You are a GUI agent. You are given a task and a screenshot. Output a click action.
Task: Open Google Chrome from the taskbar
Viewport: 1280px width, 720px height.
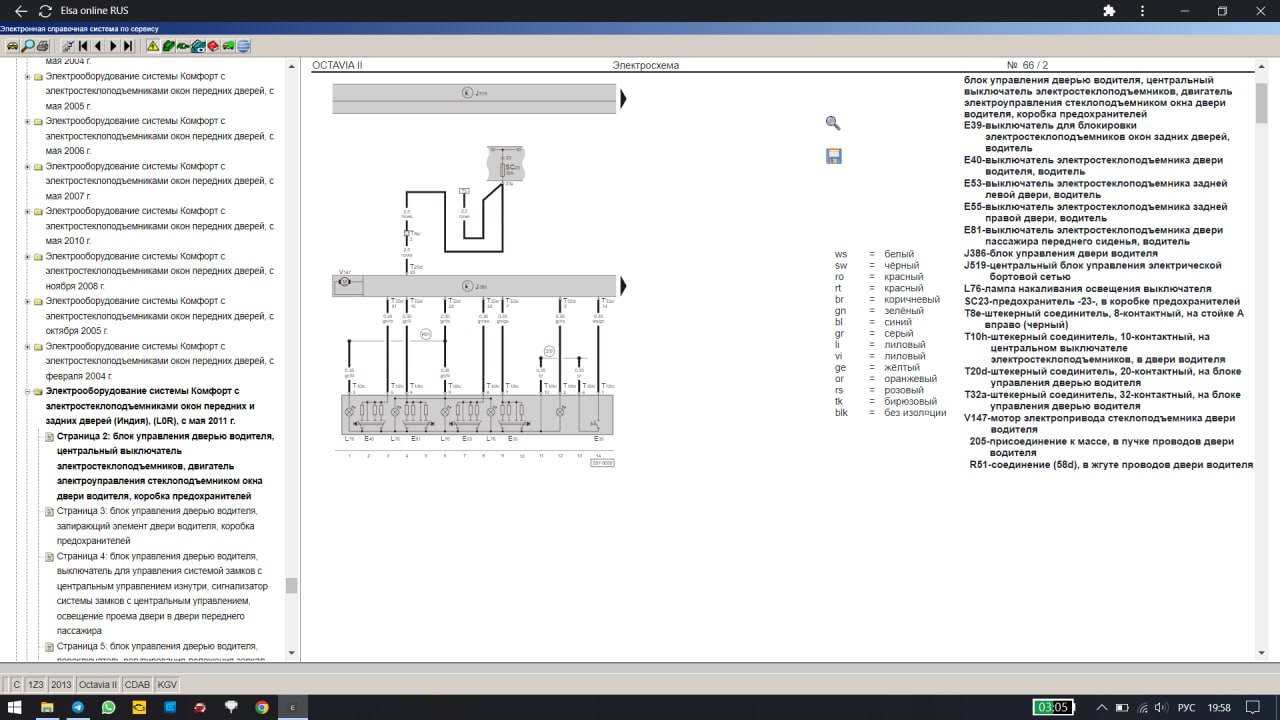pos(261,707)
